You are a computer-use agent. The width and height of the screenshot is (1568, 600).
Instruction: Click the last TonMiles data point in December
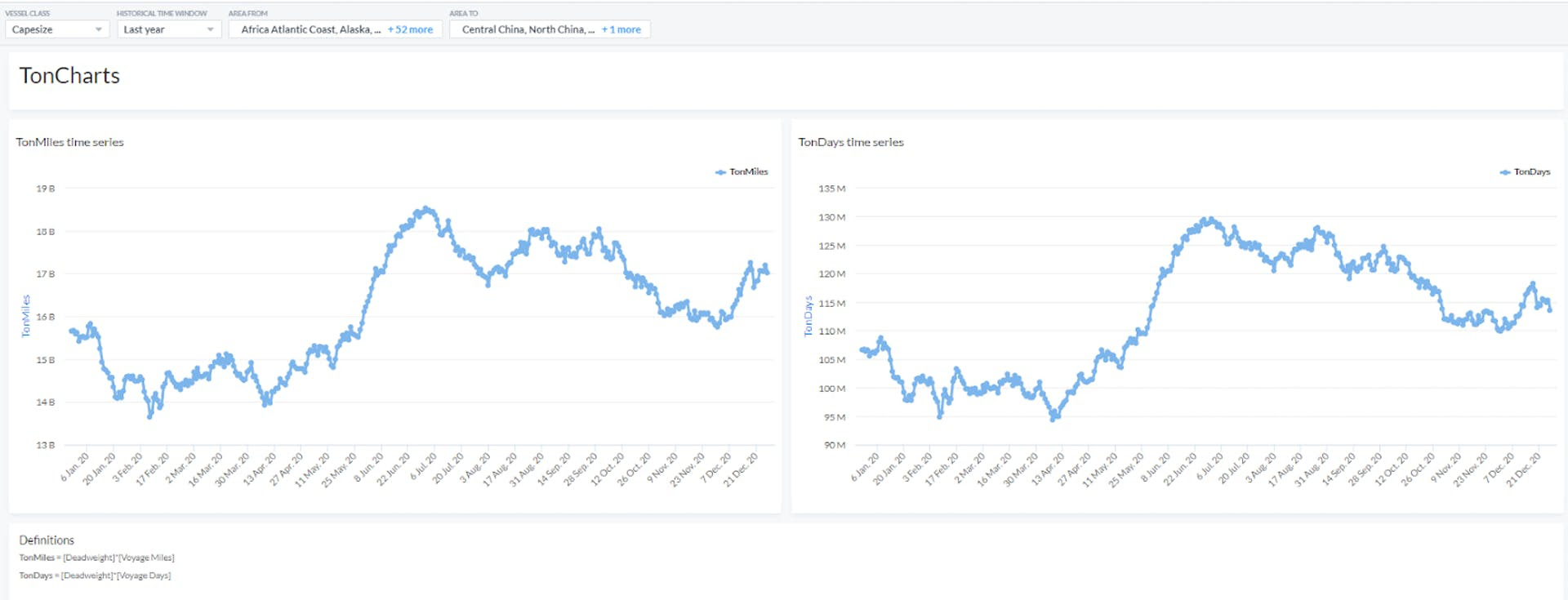(x=766, y=273)
